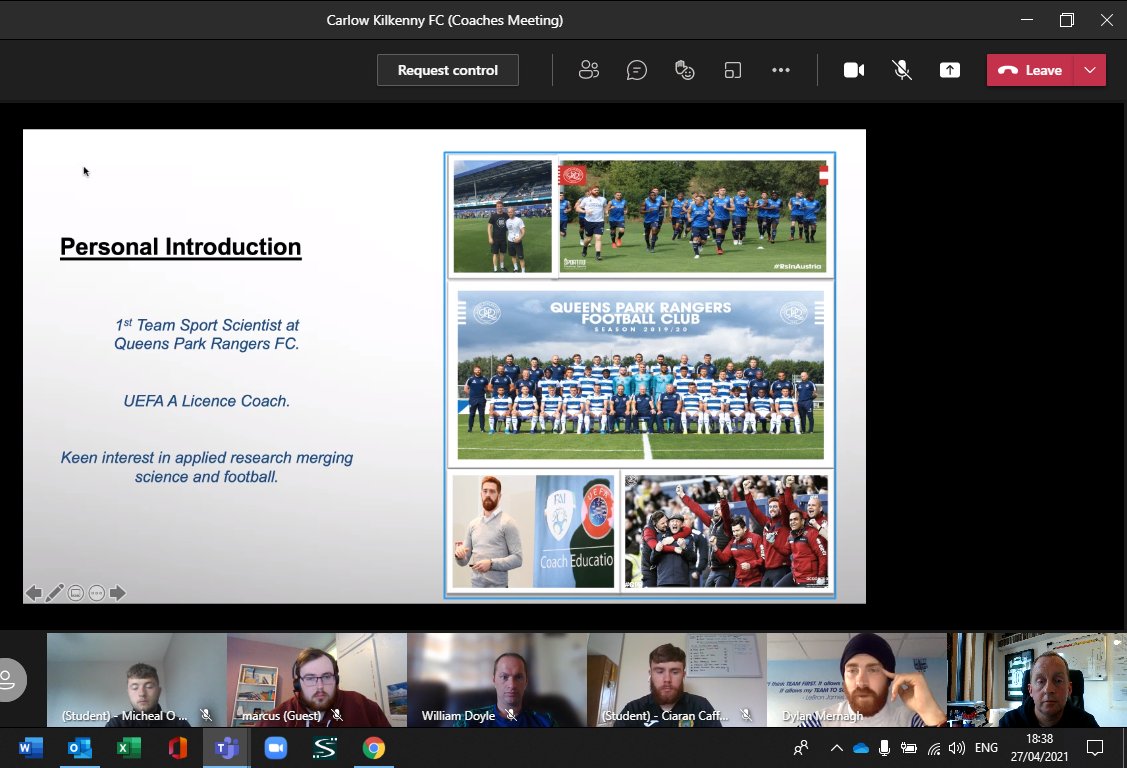Advance to the next slide with the arrow
Viewport: 1127px width, 768px height.
[x=117, y=592]
